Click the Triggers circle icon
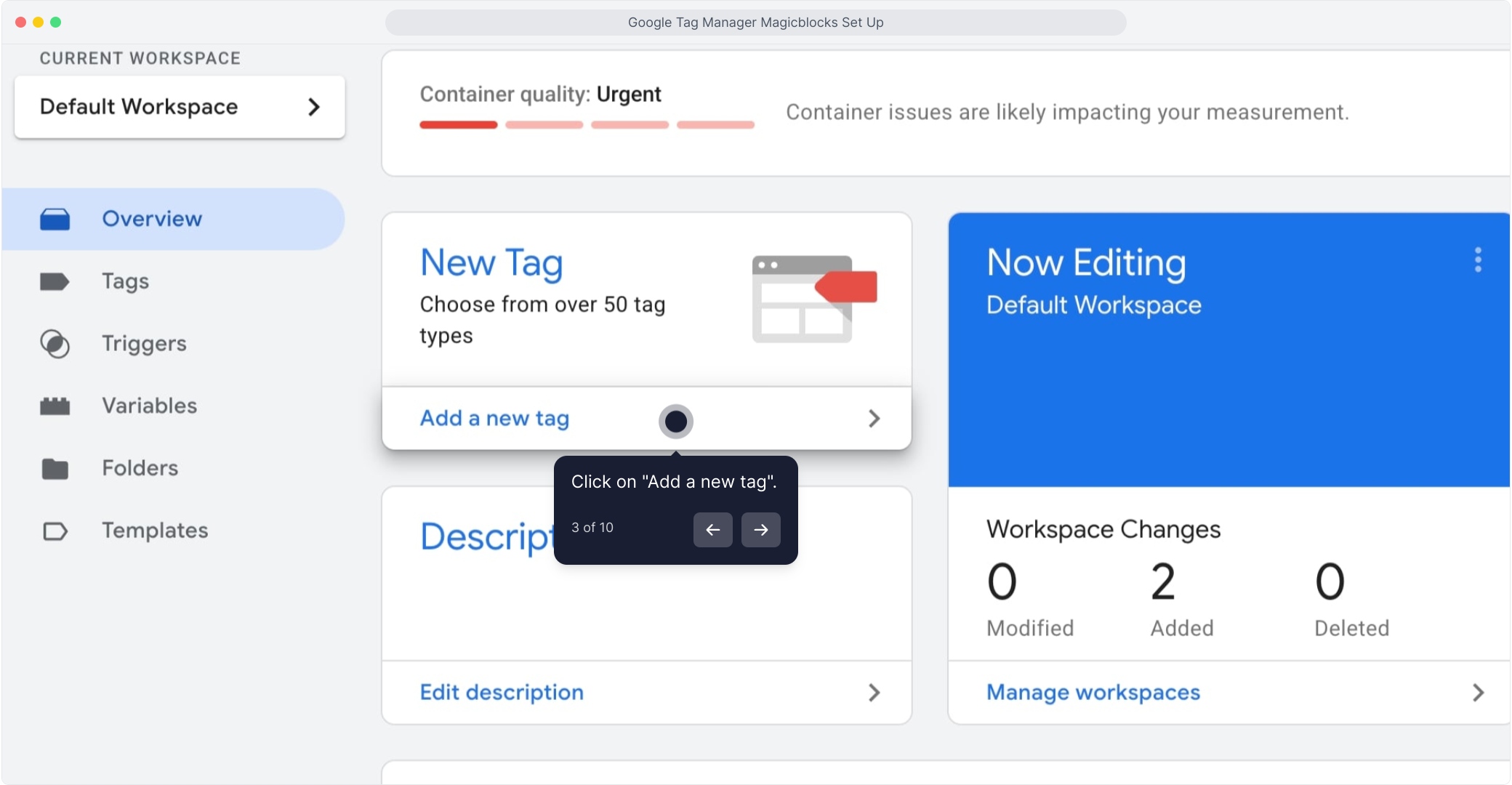Image resolution: width=1512 pixels, height=785 pixels. [x=55, y=344]
